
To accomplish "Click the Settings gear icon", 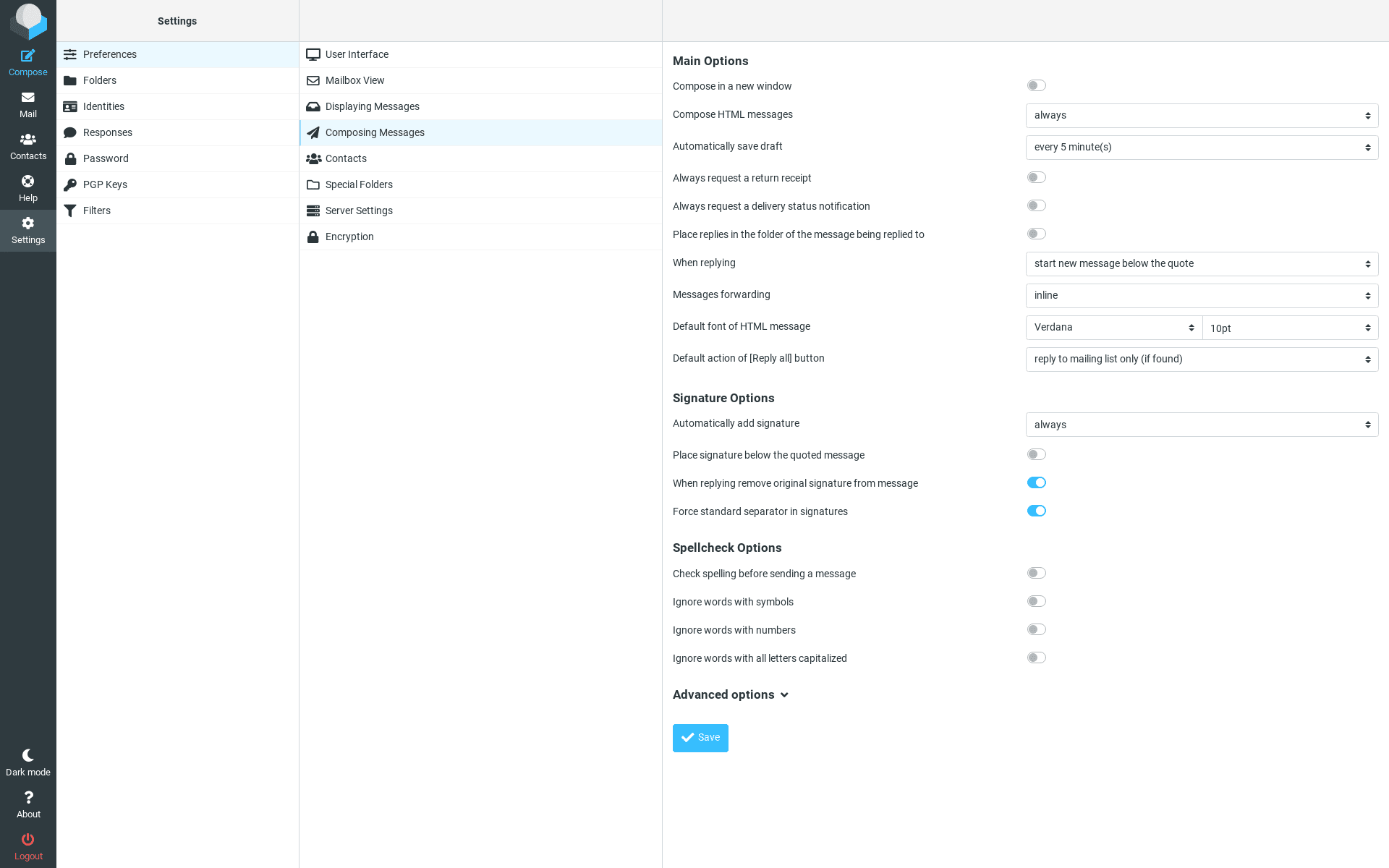I will point(28,223).
